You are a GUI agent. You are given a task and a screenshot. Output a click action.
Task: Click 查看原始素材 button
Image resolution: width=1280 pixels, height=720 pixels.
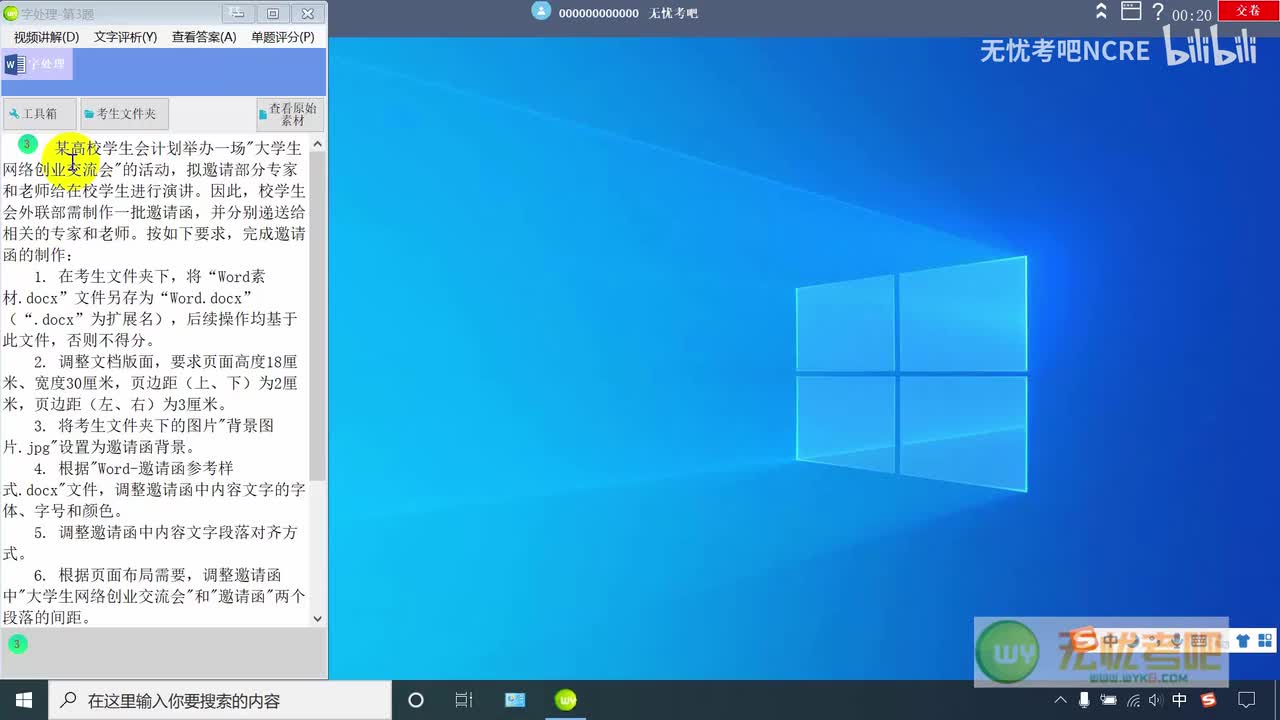click(x=290, y=114)
